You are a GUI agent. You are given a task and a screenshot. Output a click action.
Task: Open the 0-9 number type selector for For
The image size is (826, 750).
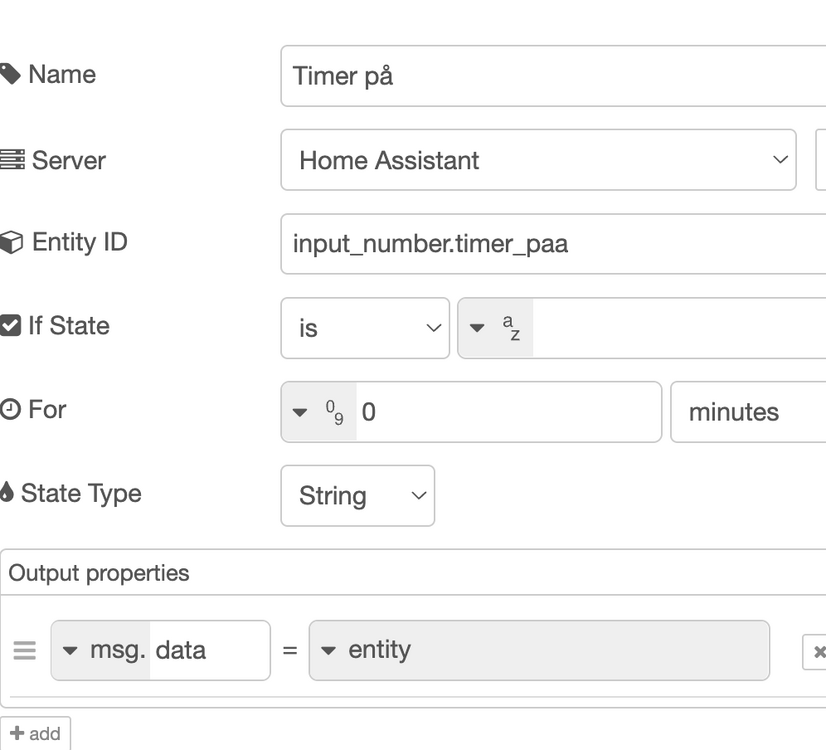(319, 412)
